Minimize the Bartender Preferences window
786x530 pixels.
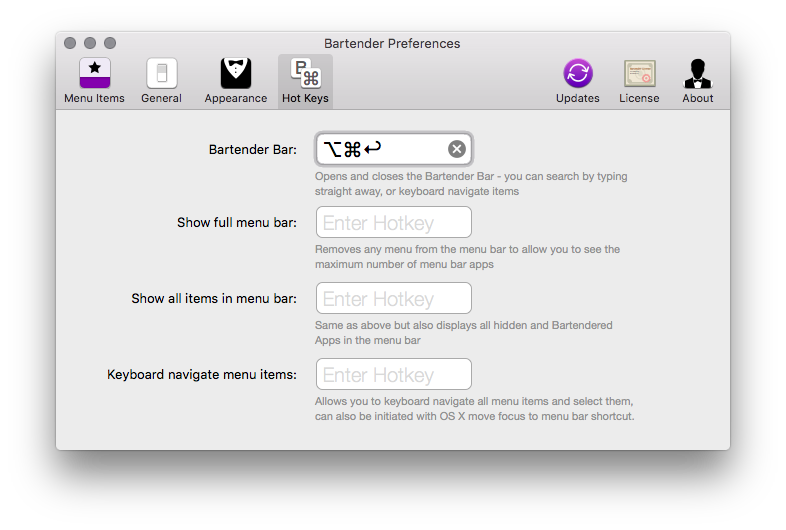(90, 43)
